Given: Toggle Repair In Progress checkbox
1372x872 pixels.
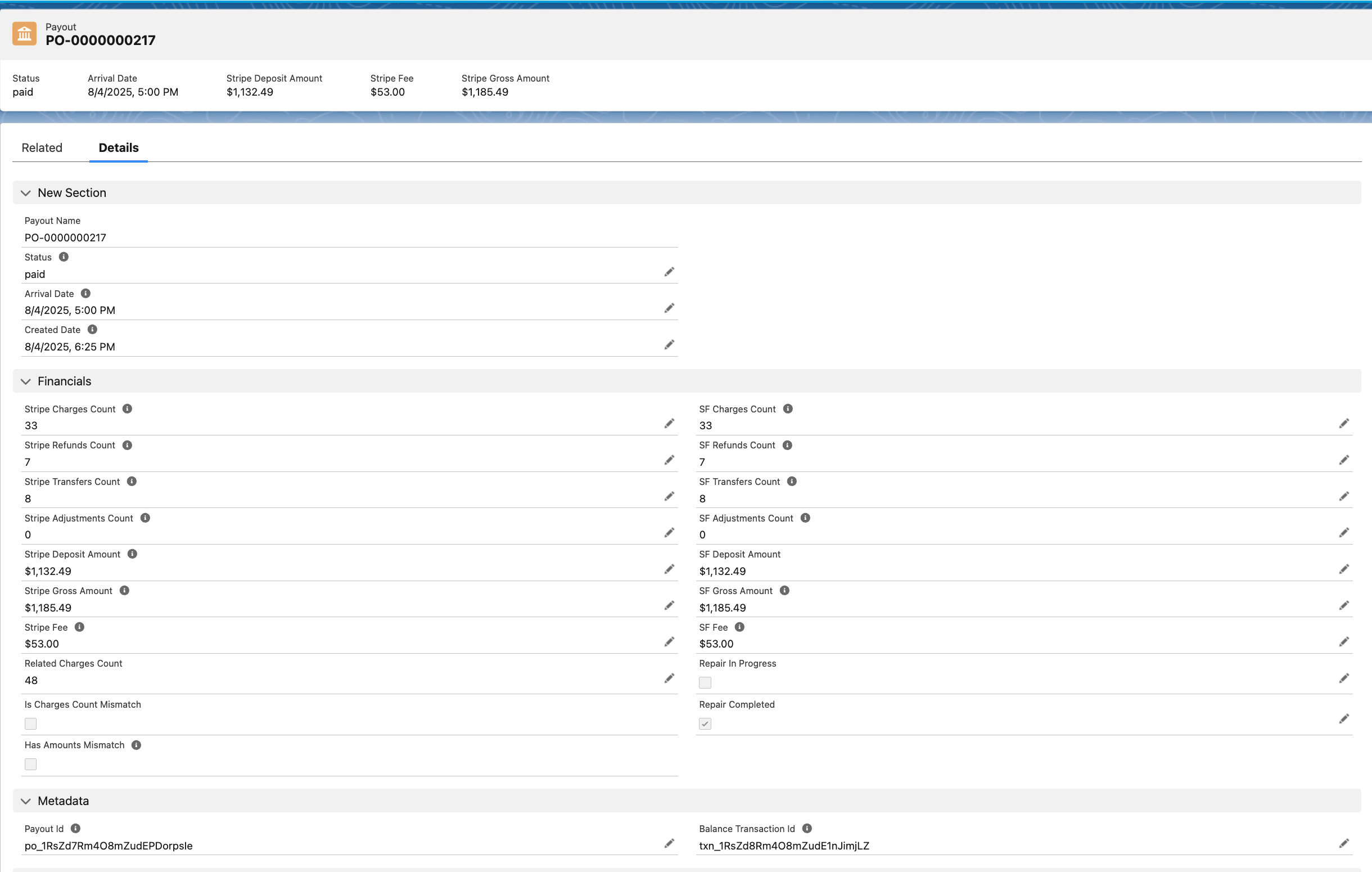Looking at the screenshot, I should pos(705,683).
